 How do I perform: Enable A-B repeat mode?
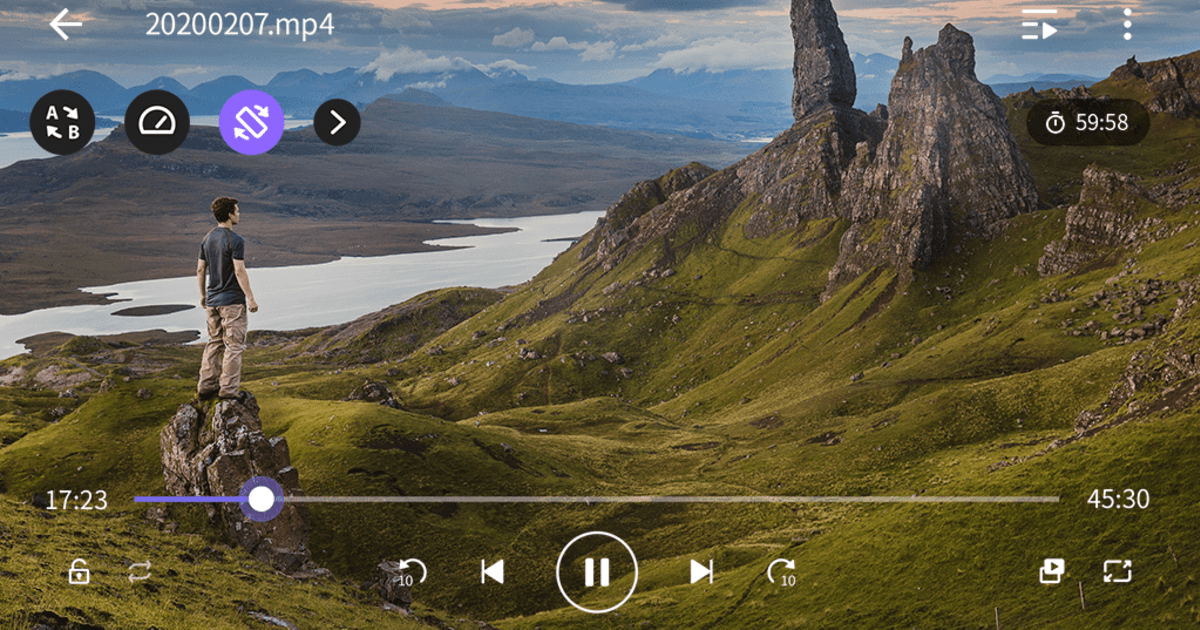64,122
